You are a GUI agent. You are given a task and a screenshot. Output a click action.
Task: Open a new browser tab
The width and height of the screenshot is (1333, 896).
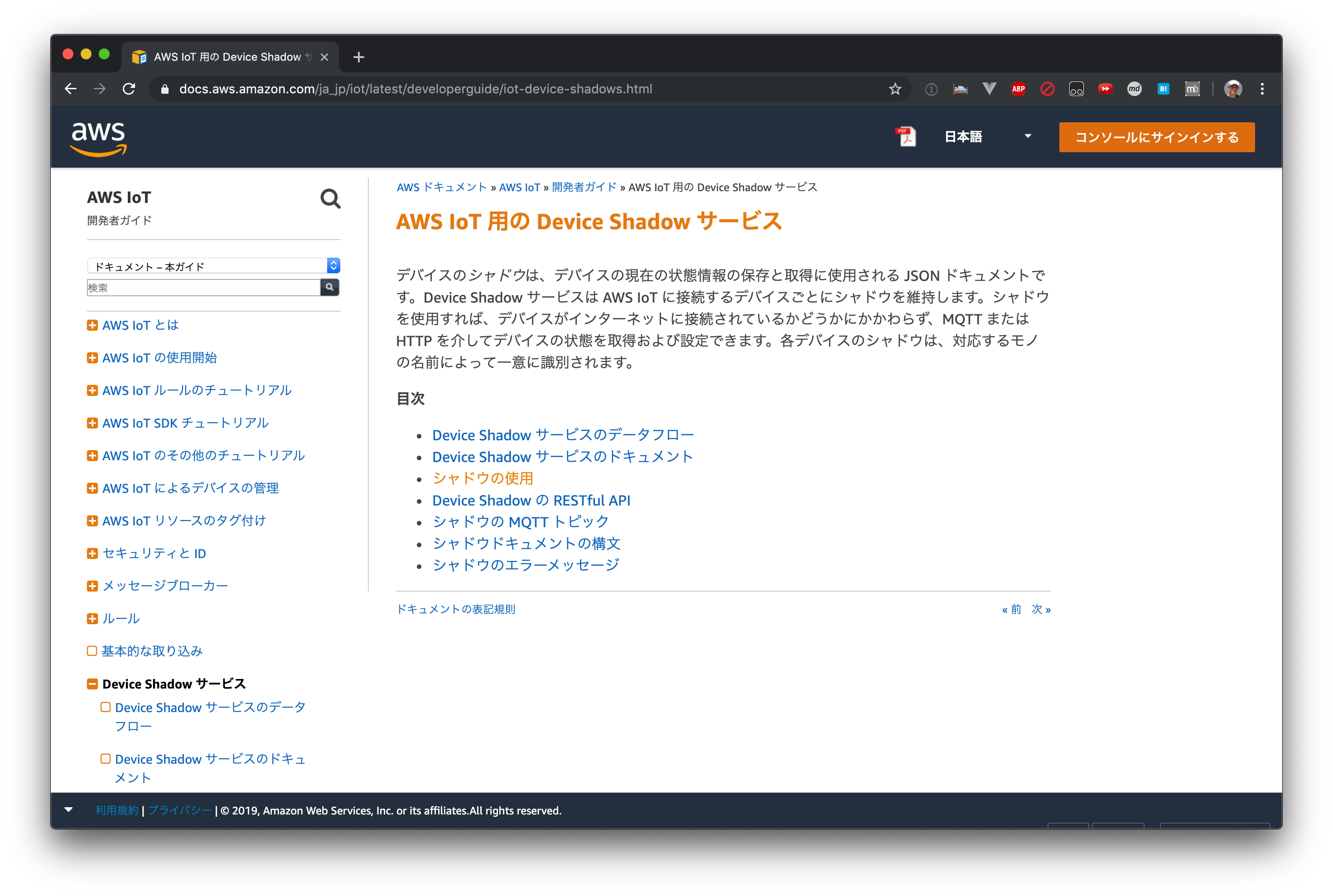(358, 57)
